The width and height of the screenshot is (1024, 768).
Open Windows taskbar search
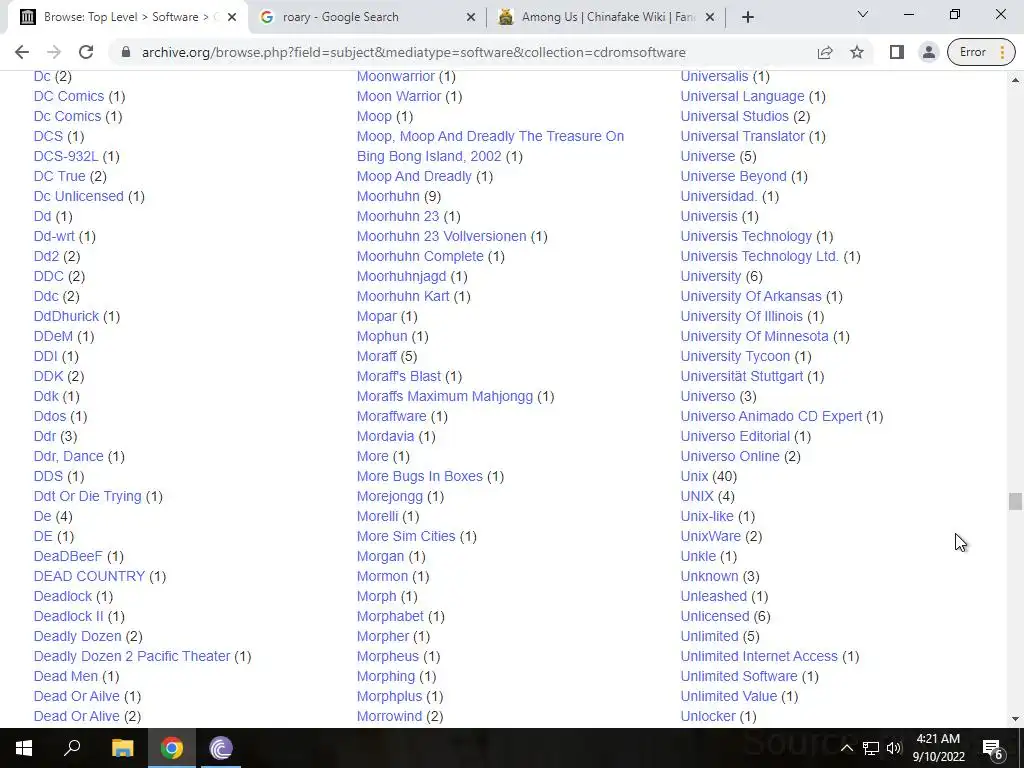point(72,748)
